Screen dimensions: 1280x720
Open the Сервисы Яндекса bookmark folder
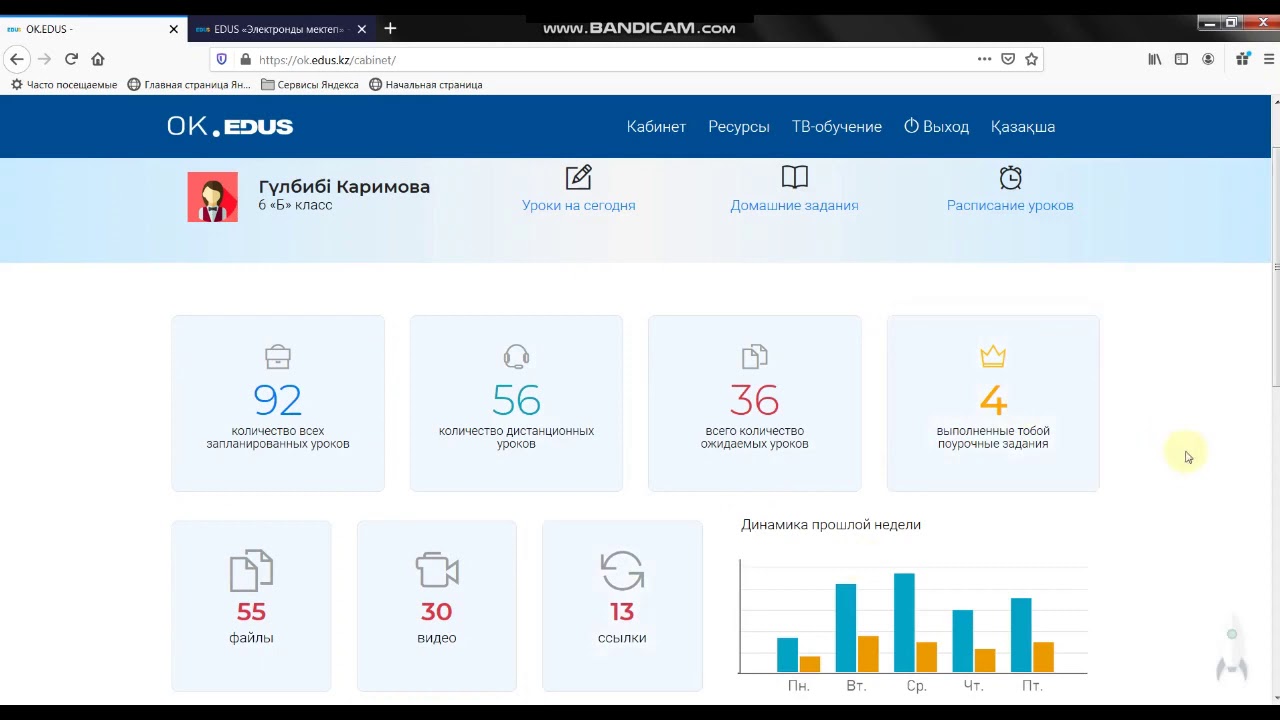pyautogui.click(x=310, y=85)
